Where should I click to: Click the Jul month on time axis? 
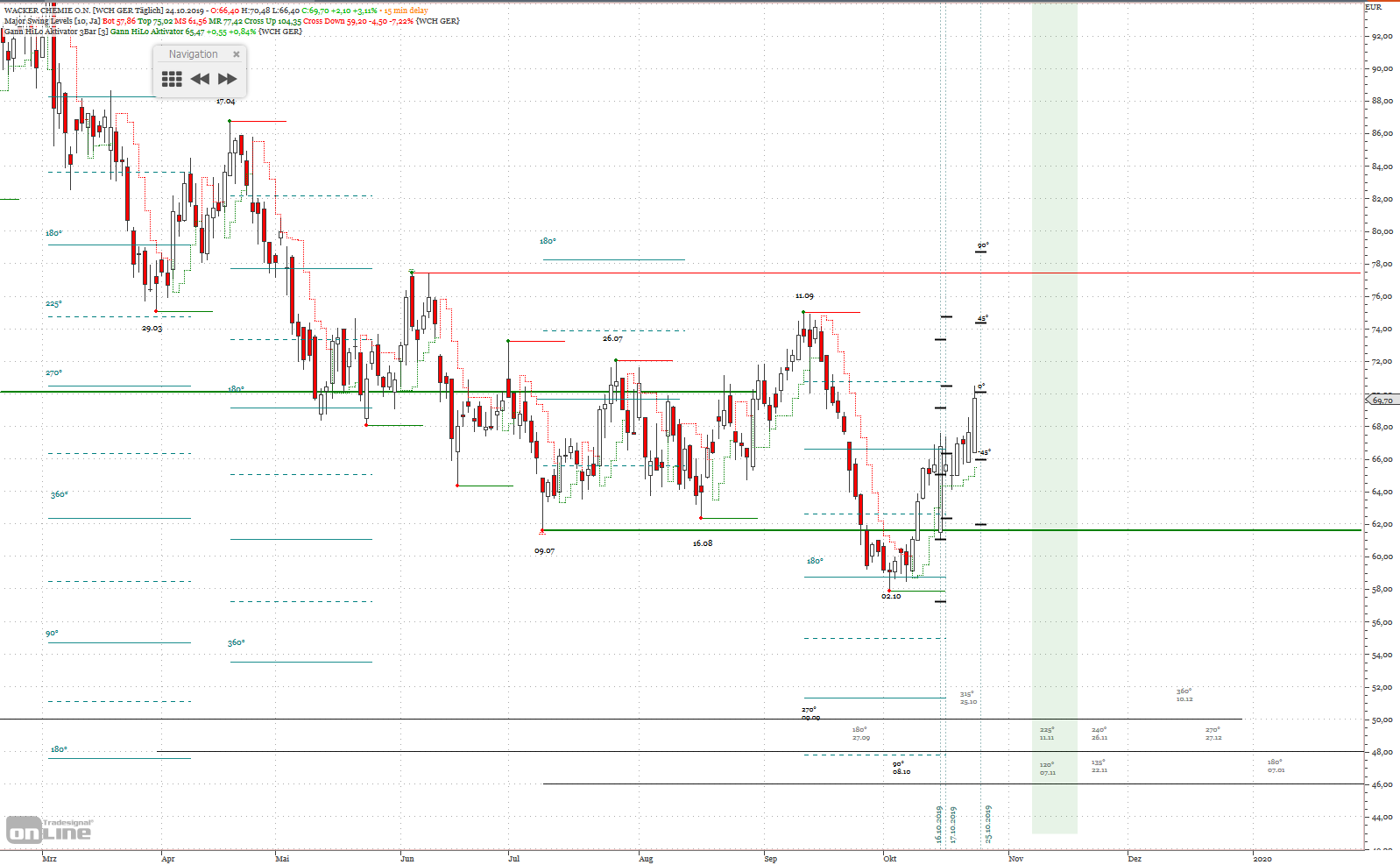click(514, 859)
